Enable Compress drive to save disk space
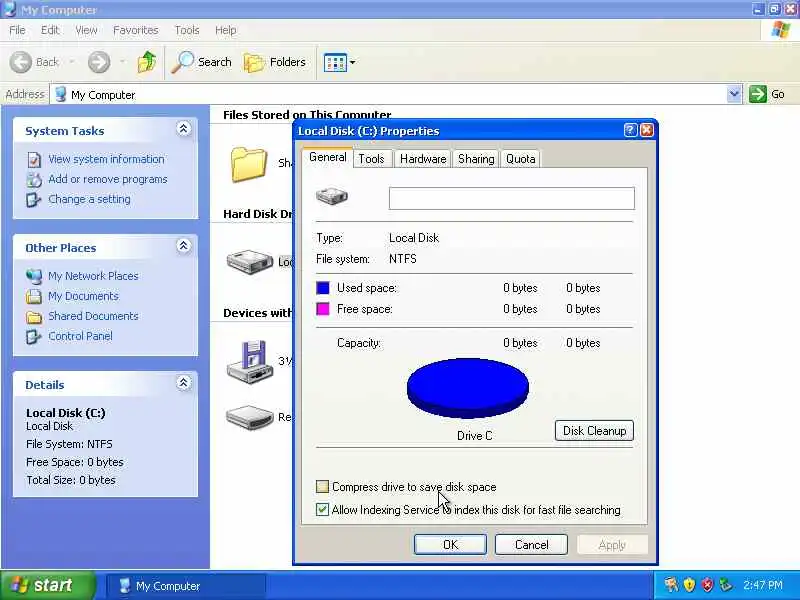This screenshot has width=800, height=600. (x=322, y=487)
